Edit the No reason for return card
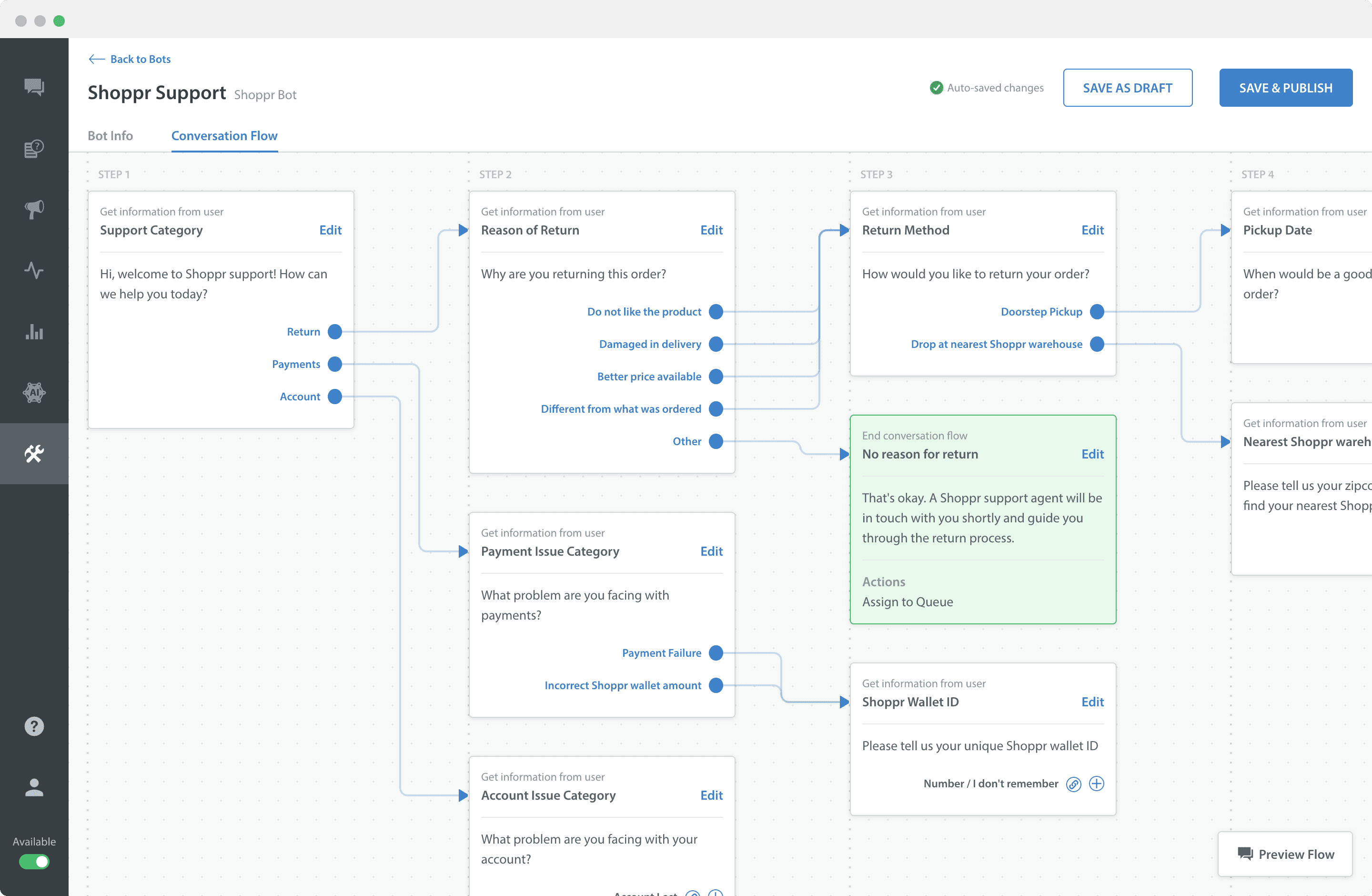The image size is (1372, 896). click(1092, 454)
